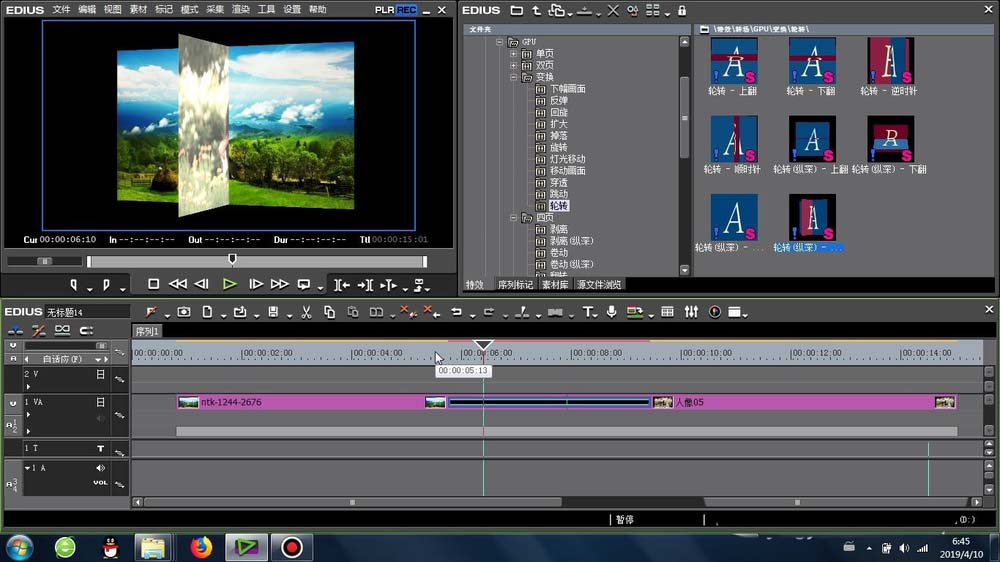
Task: Open the save dropdown arrow in timeline toolbar
Action: [x=289, y=315]
